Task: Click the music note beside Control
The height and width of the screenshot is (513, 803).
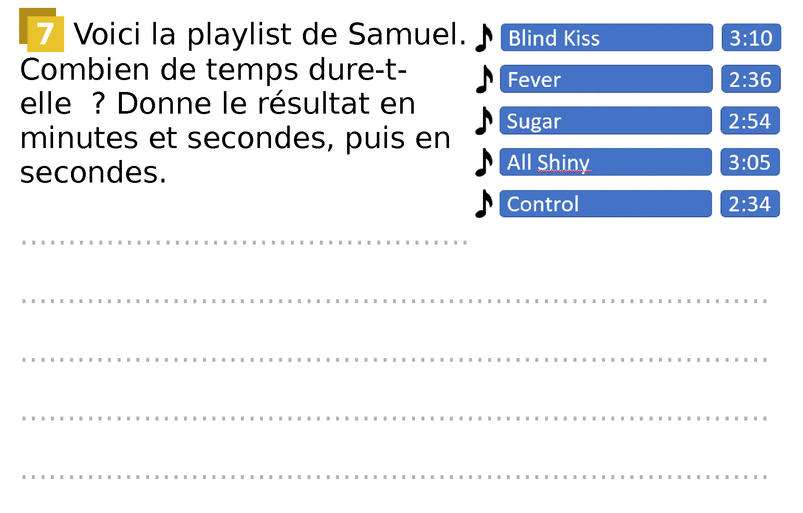Action: tap(484, 203)
